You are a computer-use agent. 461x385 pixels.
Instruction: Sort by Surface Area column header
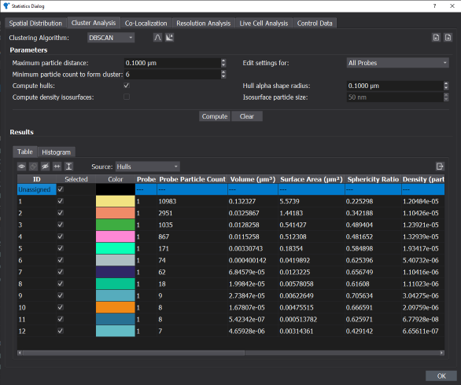311,179
